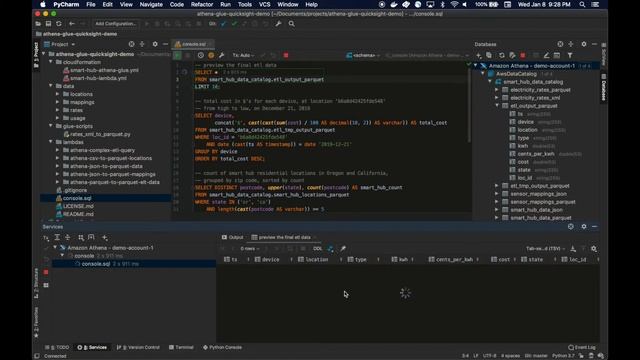Select the cents_per_kwh column in Database tree
Viewport: 640px width, 360px height.
pyautogui.click(x=536, y=154)
